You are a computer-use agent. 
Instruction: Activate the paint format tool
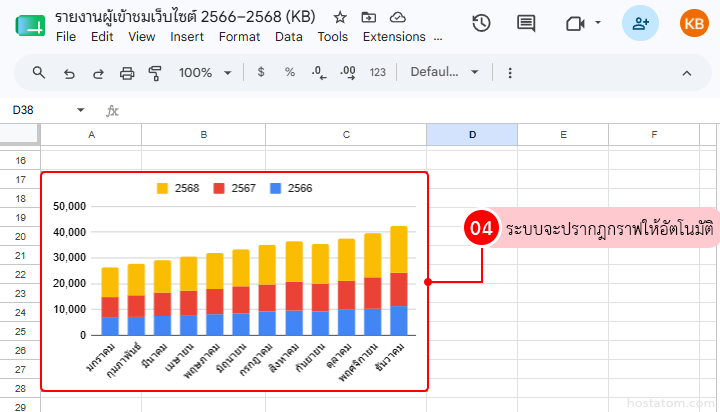point(155,73)
